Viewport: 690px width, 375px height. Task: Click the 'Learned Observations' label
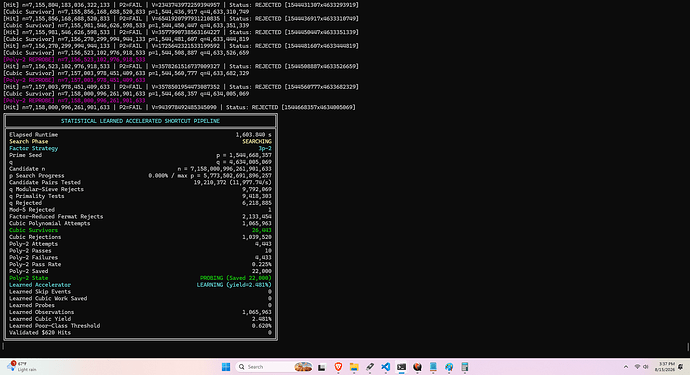pyautogui.click(x=41, y=312)
